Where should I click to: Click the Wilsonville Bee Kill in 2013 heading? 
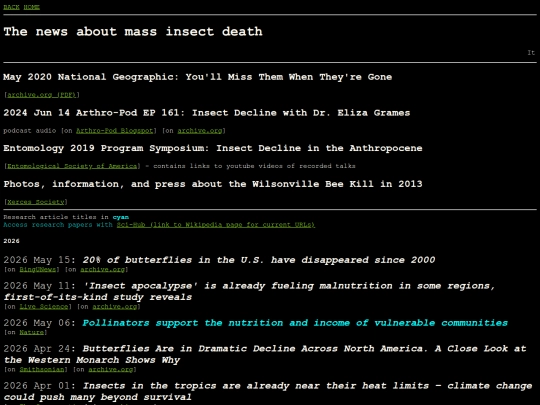coord(213,184)
